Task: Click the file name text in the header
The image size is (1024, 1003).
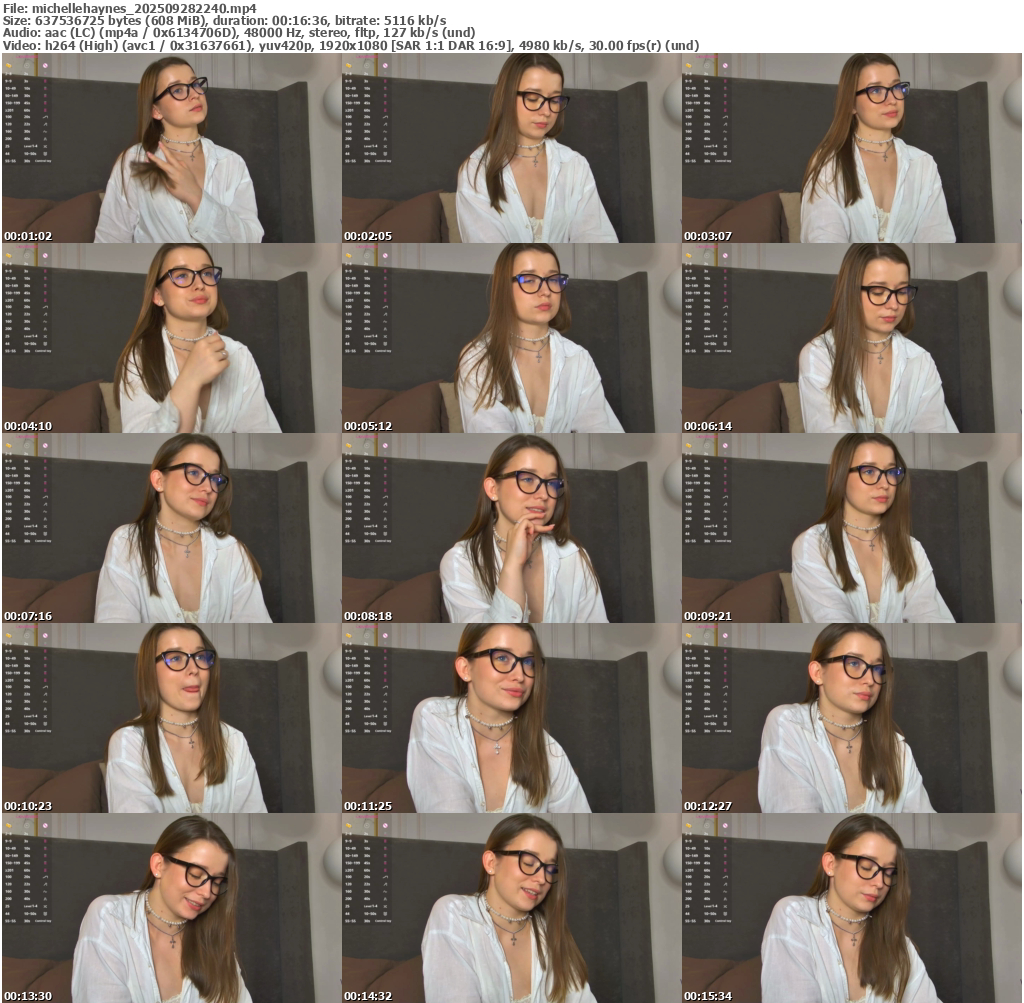Action: point(129,7)
